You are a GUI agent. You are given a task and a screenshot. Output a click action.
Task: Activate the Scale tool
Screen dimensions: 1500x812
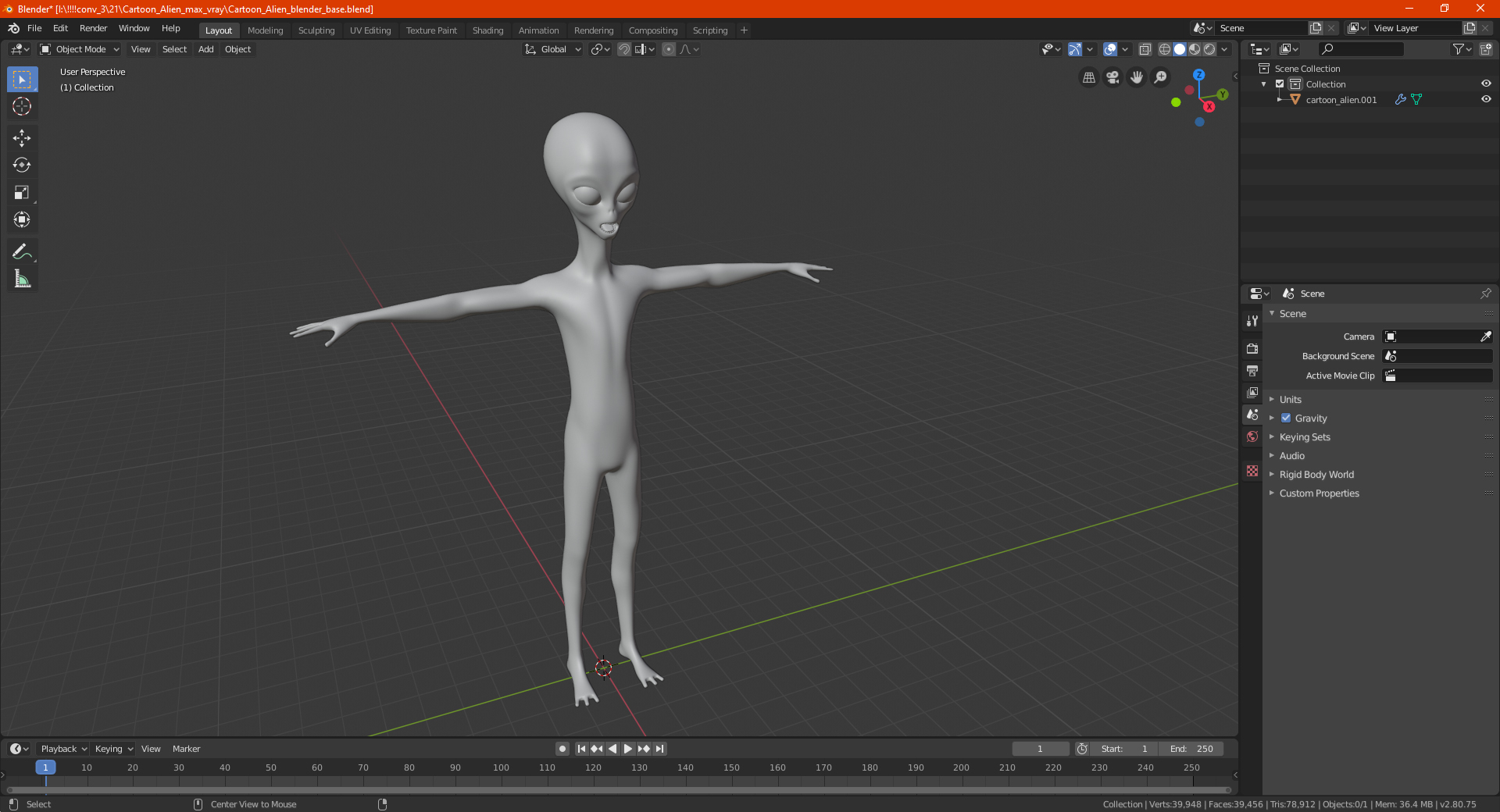pyautogui.click(x=22, y=192)
